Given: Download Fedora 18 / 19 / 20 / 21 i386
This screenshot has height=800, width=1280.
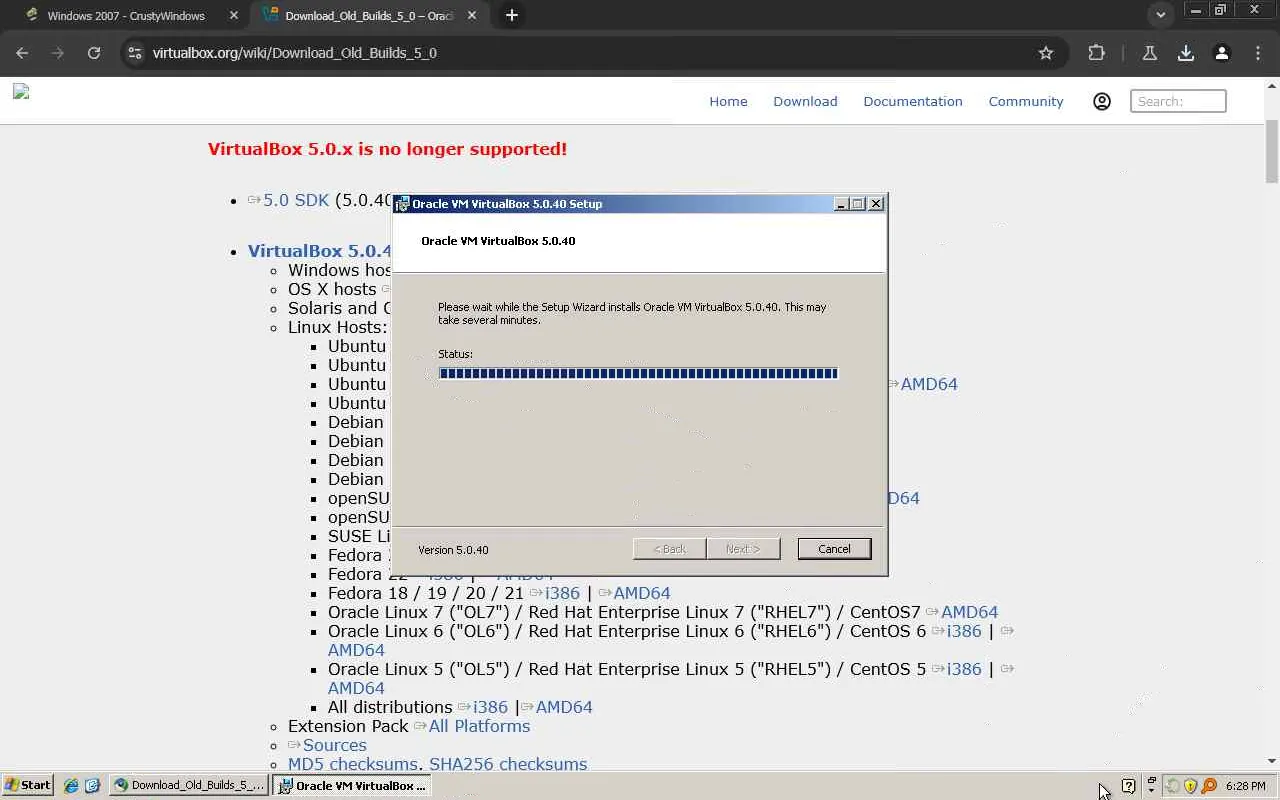Looking at the screenshot, I should [562, 593].
